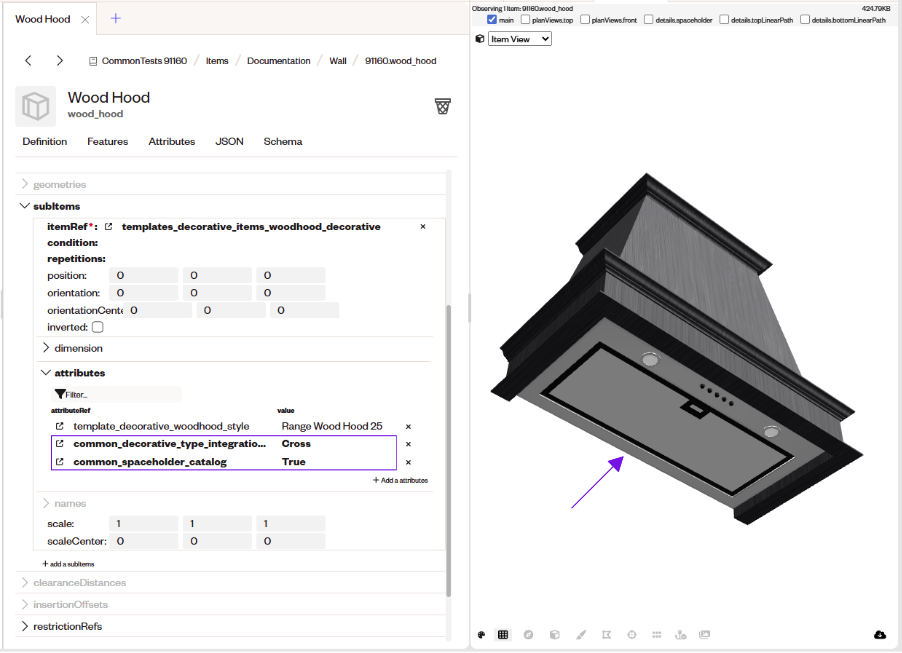Image resolution: width=902 pixels, height=653 pixels.
Task: Click the attributes Filter field
Action: (117, 395)
